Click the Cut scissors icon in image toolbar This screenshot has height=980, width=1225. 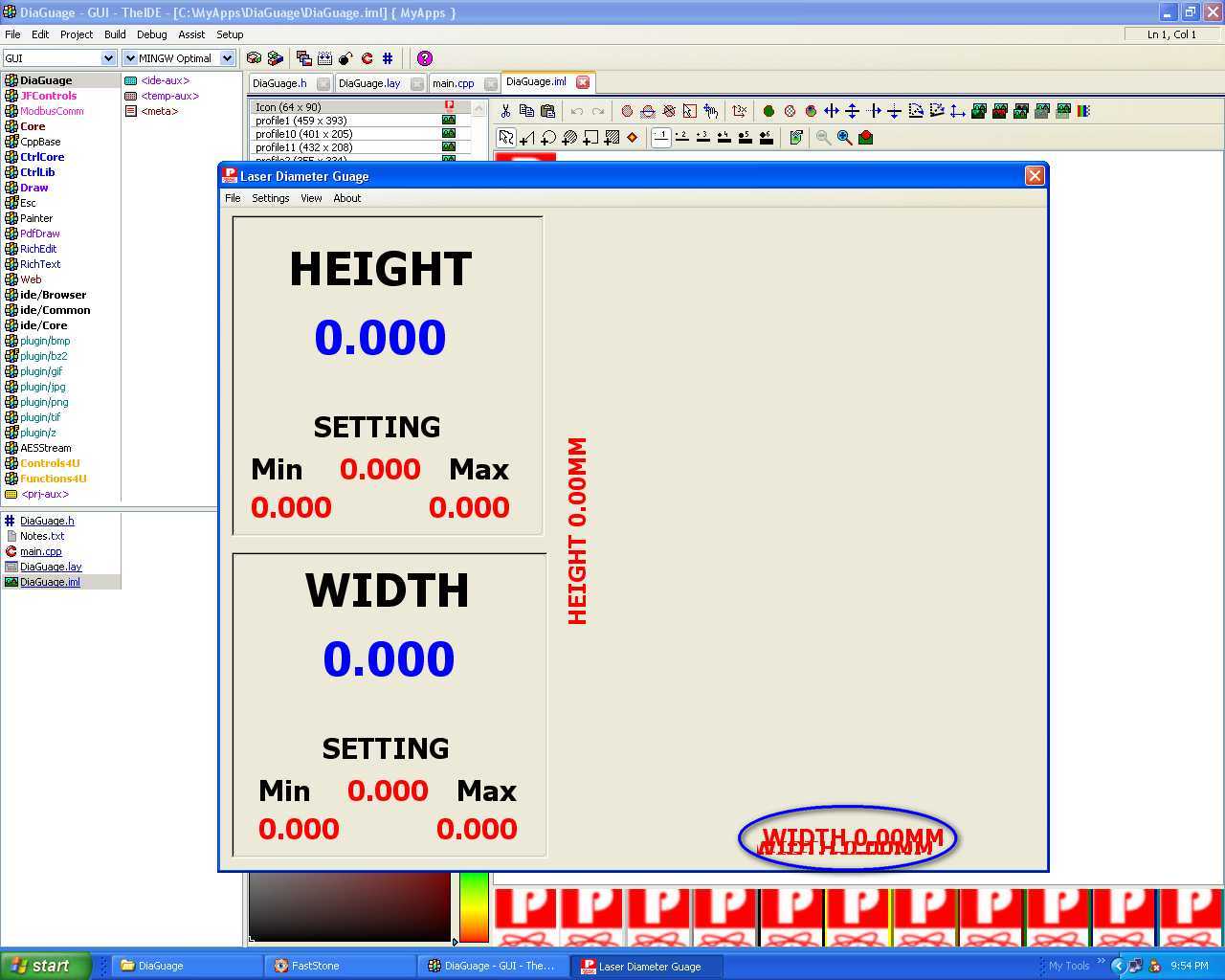(505, 111)
